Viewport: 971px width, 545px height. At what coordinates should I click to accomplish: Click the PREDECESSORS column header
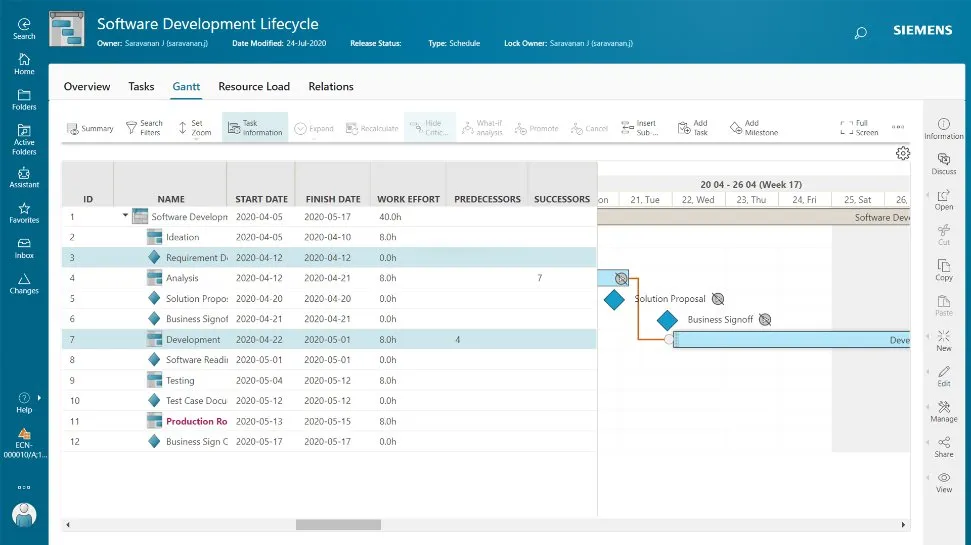pyautogui.click(x=487, y=199)
